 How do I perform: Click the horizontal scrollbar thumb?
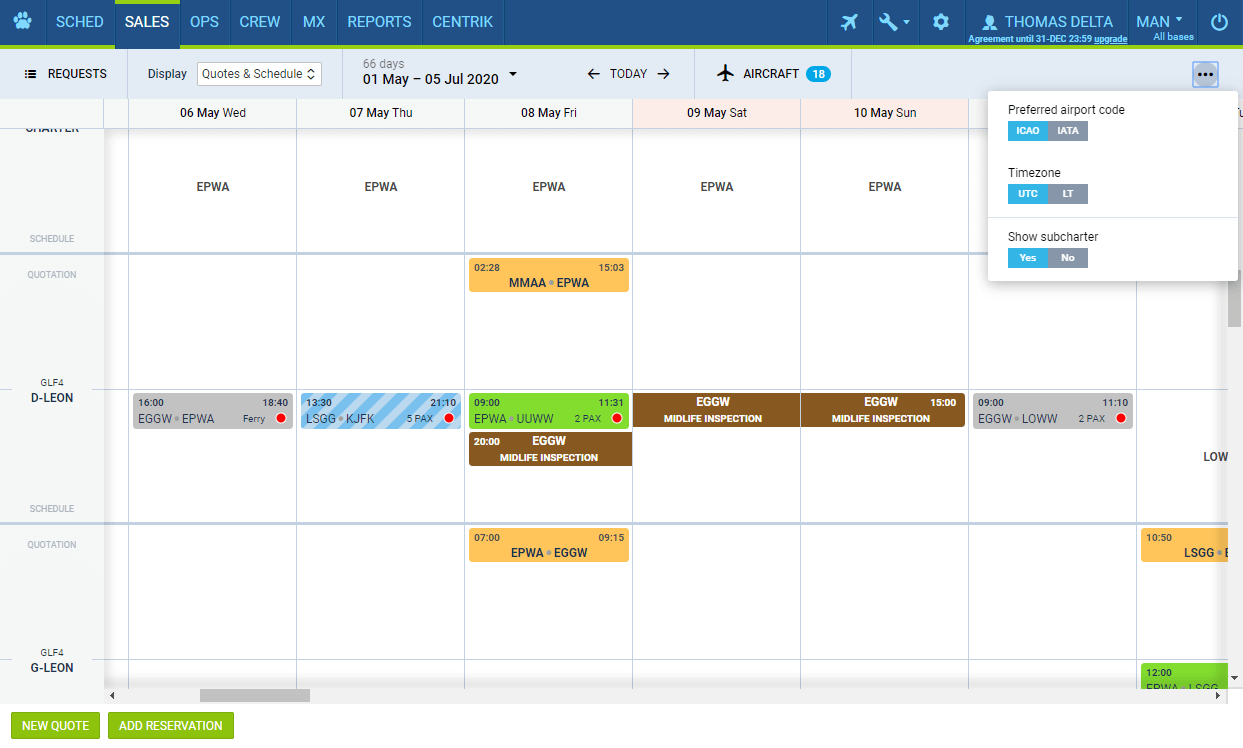pos(255,695)
